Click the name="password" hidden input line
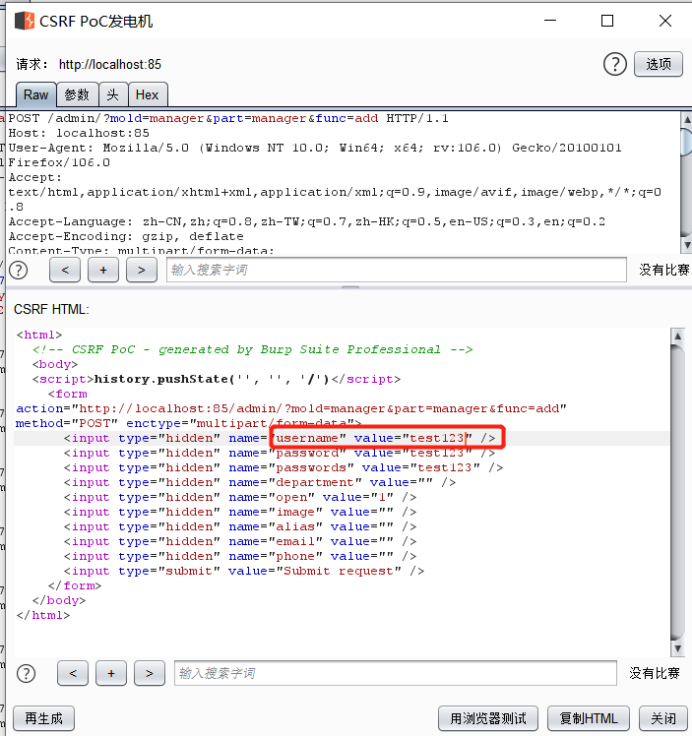692x736 pixels. (x=280, y=453)
